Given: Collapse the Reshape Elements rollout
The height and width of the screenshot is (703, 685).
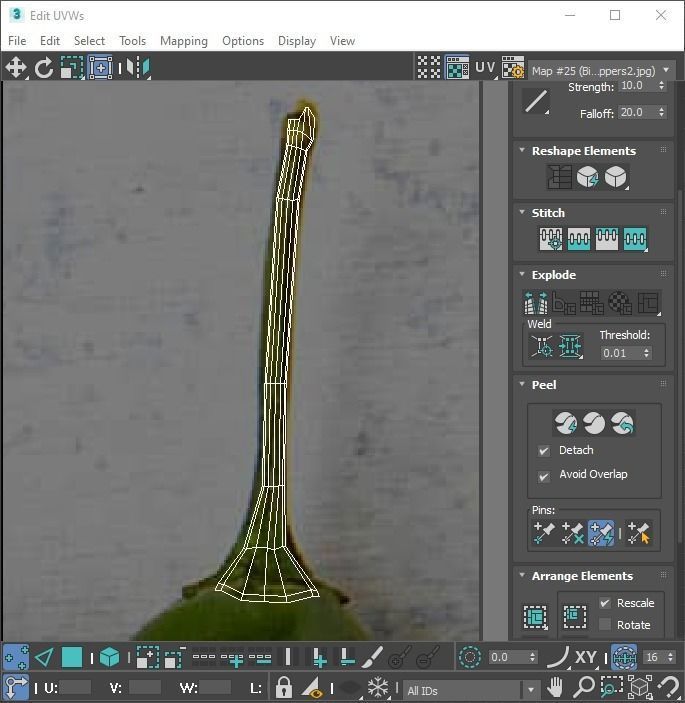Looking at the screenshot, I should pos(522,151).
